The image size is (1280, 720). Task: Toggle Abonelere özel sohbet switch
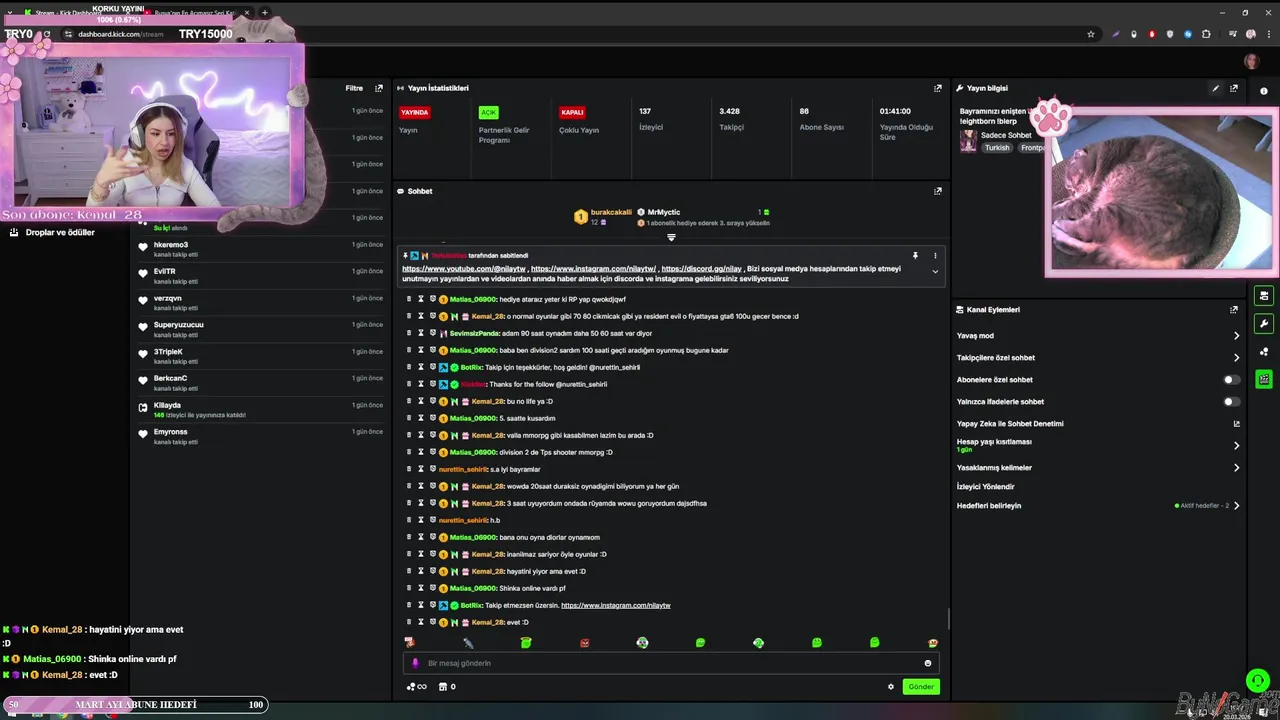click(1232, 380)
